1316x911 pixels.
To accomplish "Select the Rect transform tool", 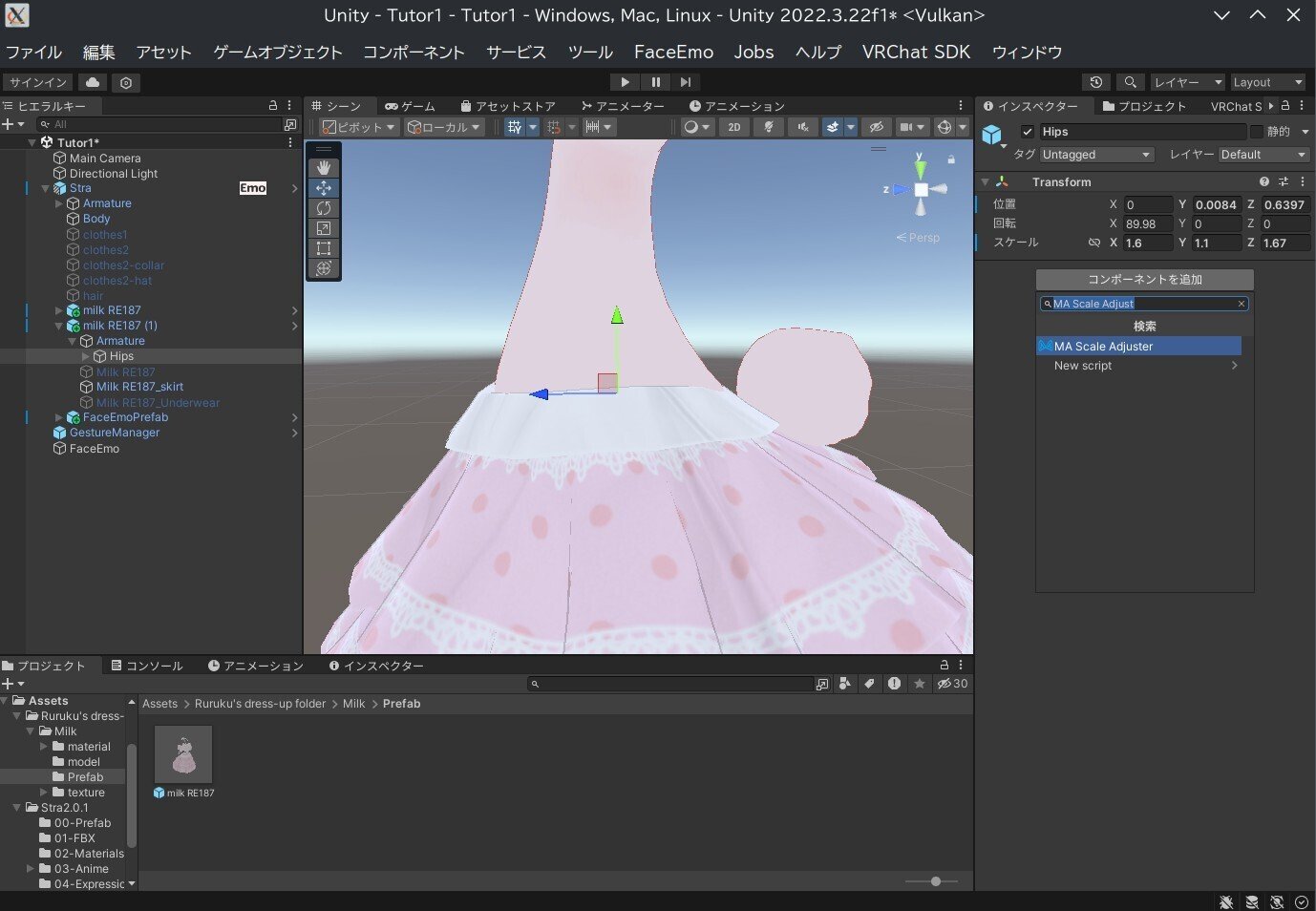I will tap(324, 248).
